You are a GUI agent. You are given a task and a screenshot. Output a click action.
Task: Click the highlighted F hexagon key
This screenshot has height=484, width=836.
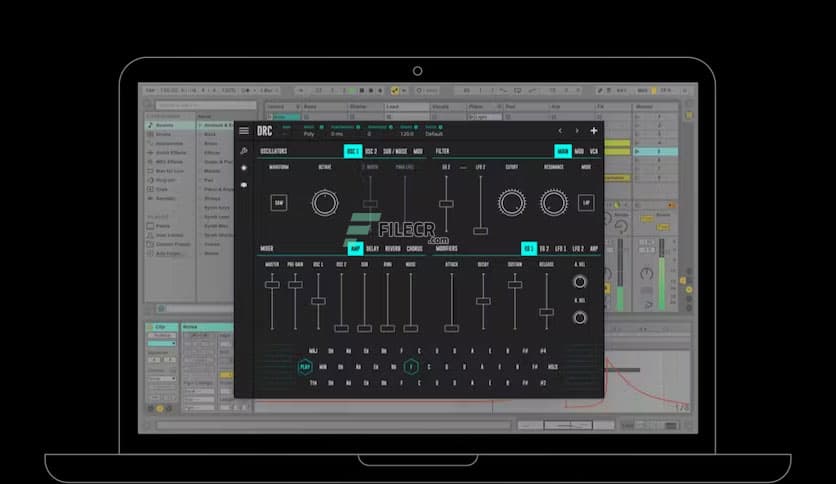(411, 367)
